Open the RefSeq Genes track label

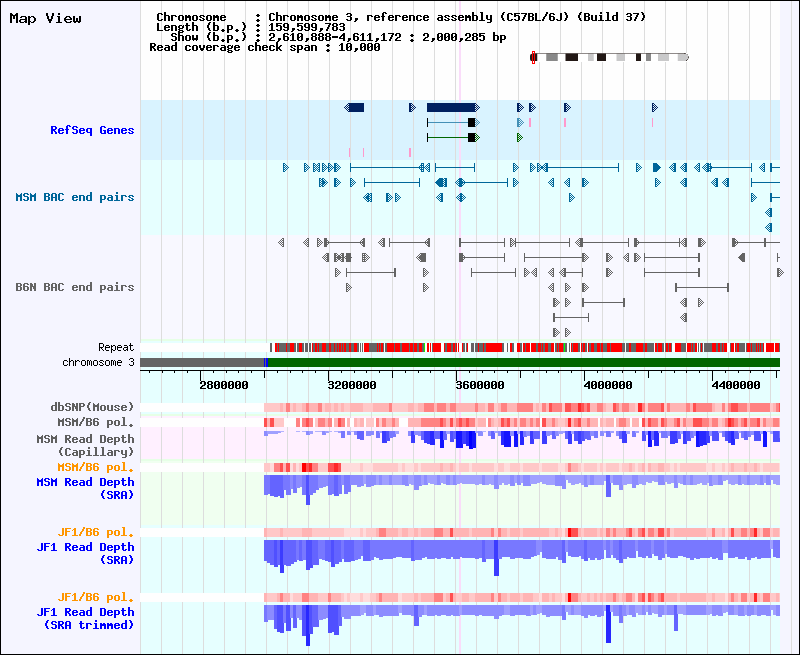[x=92, y=130]
